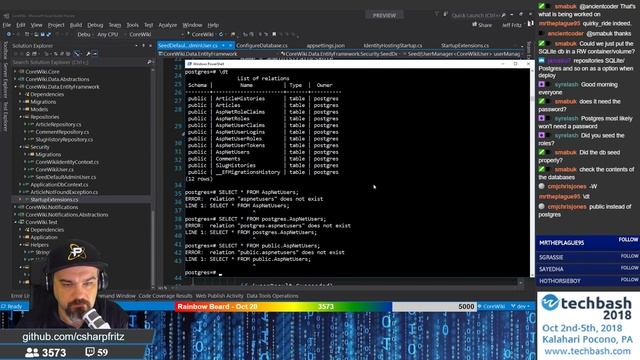This screenshot has height=360, width=640.
Task: Open the File menu
Action: point(7,25)
